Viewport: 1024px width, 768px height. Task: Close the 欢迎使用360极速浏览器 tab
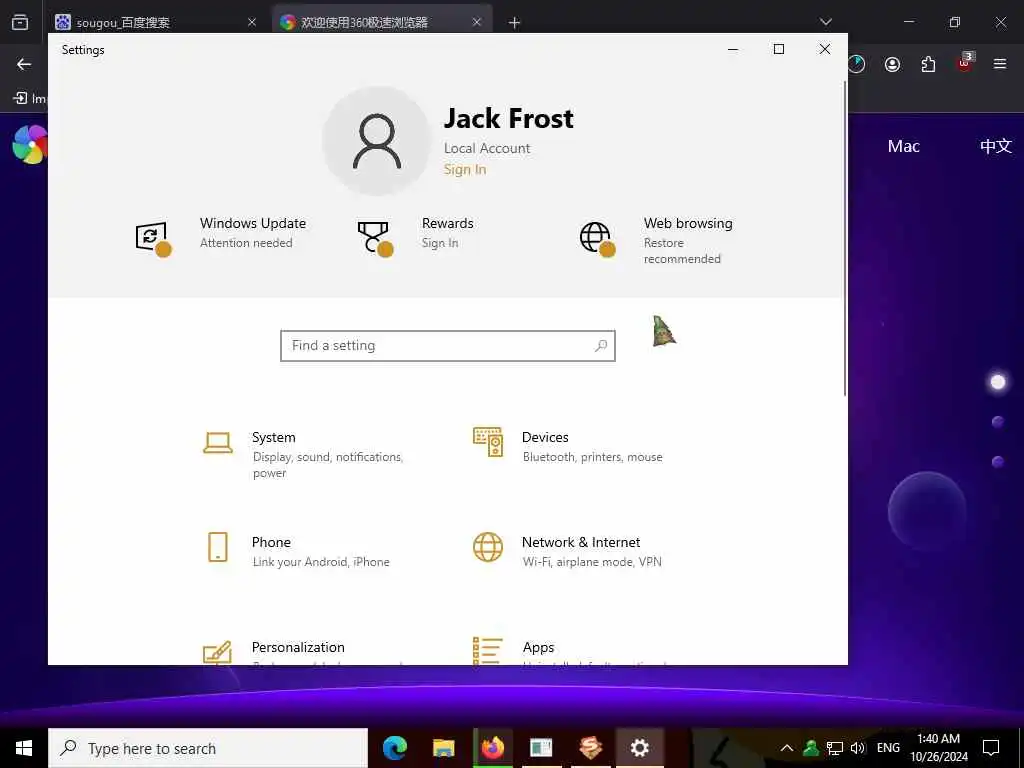pyautogui.click(x=477, y=22)
